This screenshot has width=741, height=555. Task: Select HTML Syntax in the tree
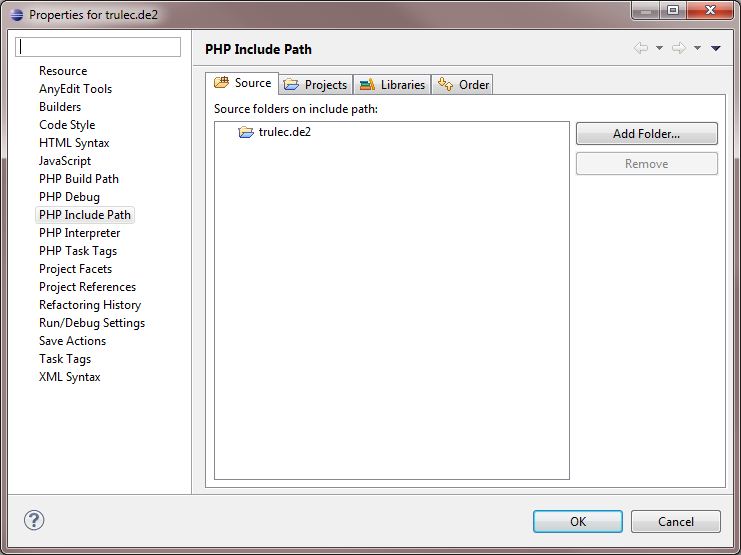pos(74,143)
